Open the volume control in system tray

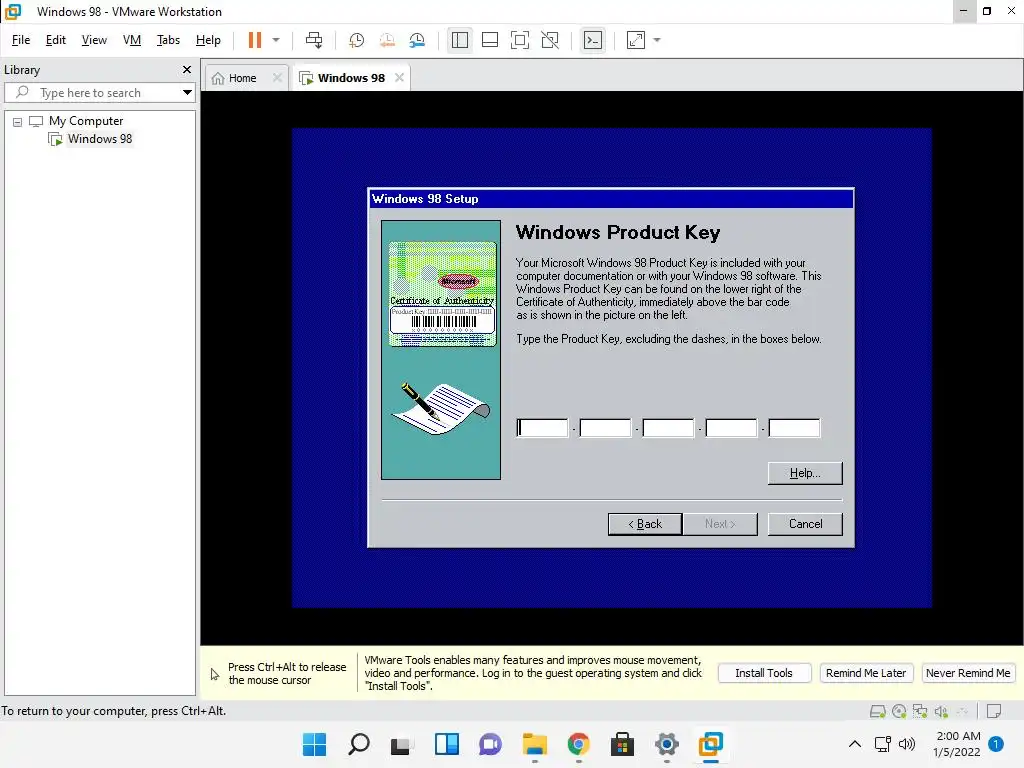pos(906,744)
